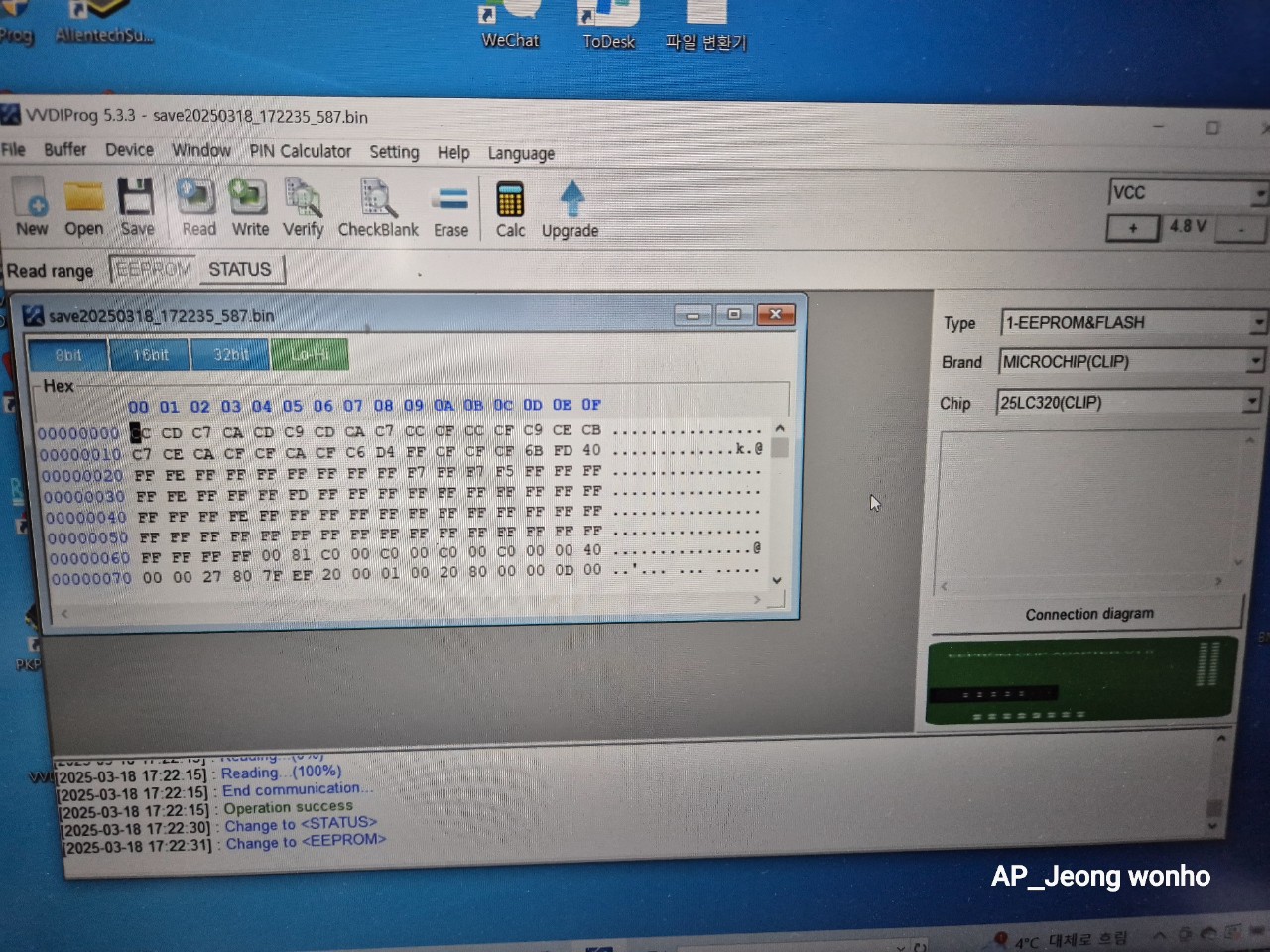Toggle the 8bit view mode

coord(68,355)
